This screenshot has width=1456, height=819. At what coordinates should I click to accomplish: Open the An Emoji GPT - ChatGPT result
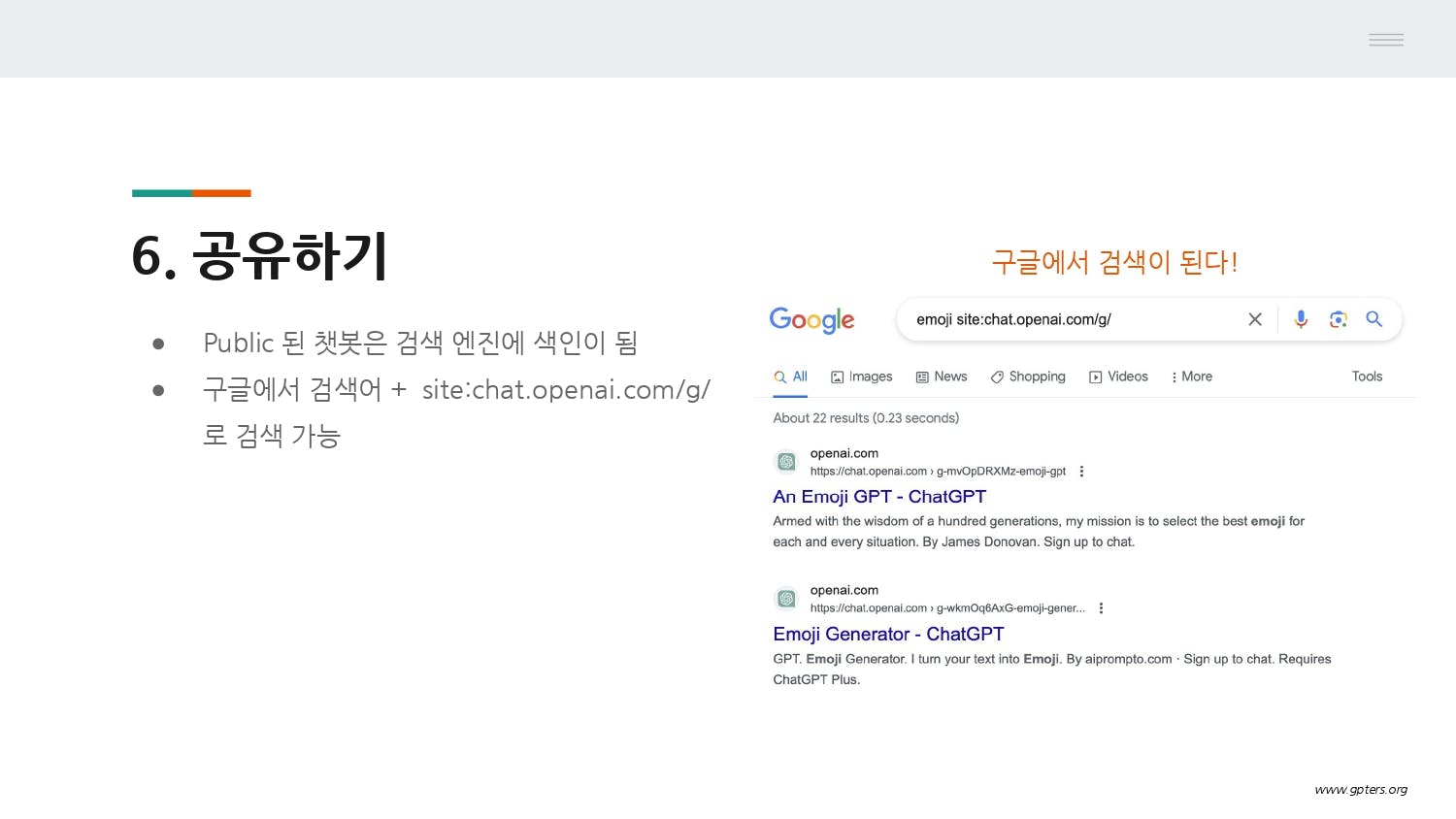coord(879,497)
